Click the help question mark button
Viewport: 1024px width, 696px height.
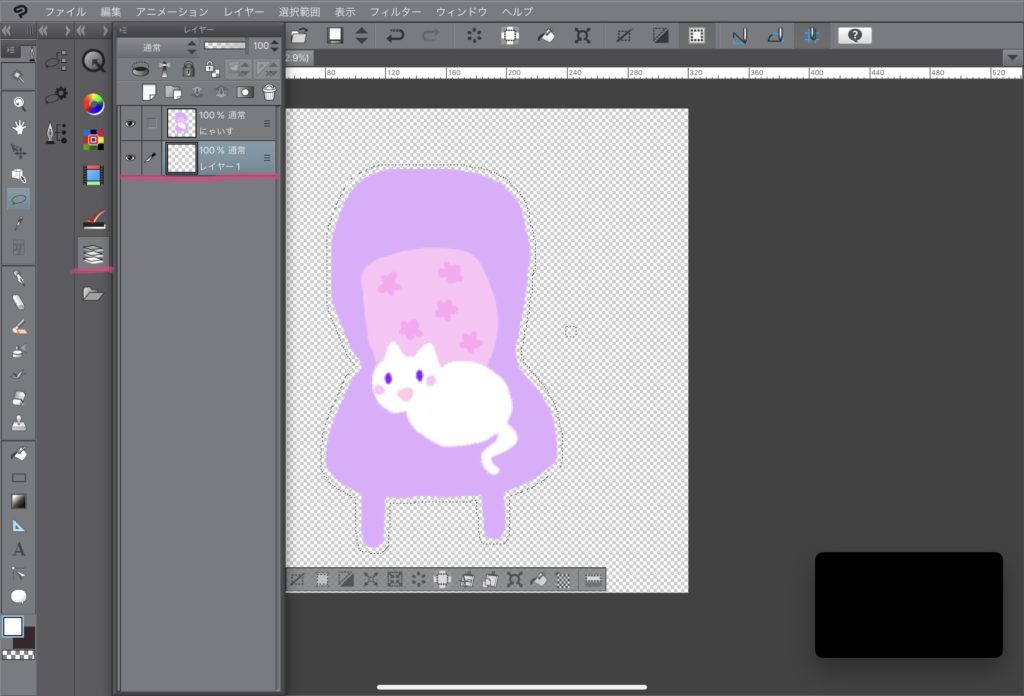click(x=854, y=36)
